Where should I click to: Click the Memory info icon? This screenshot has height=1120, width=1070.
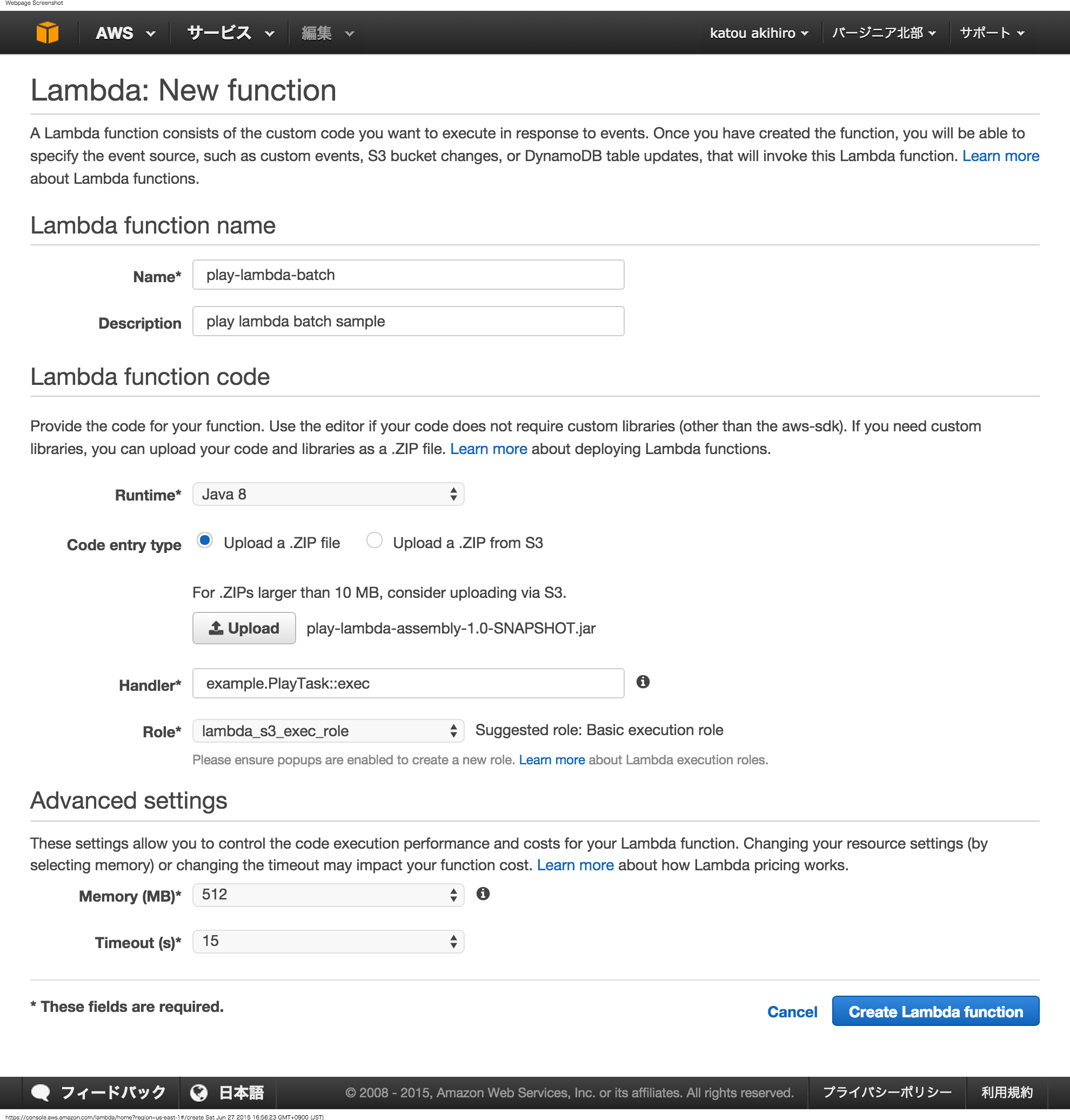[483, 894]
